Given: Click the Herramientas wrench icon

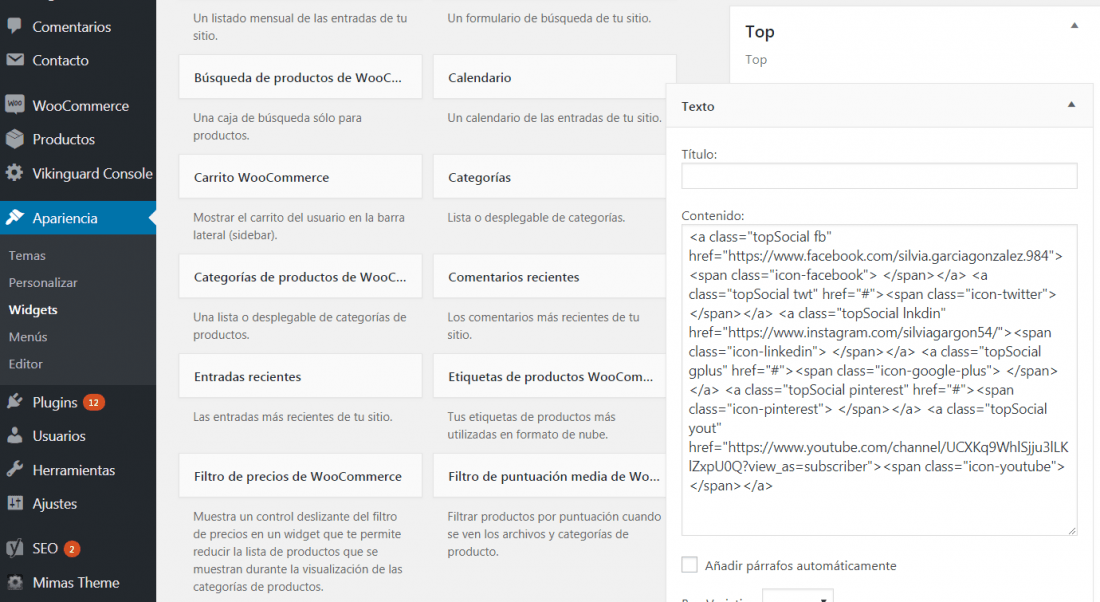Looking at the screenshot, I should click(x=14, y=469).
